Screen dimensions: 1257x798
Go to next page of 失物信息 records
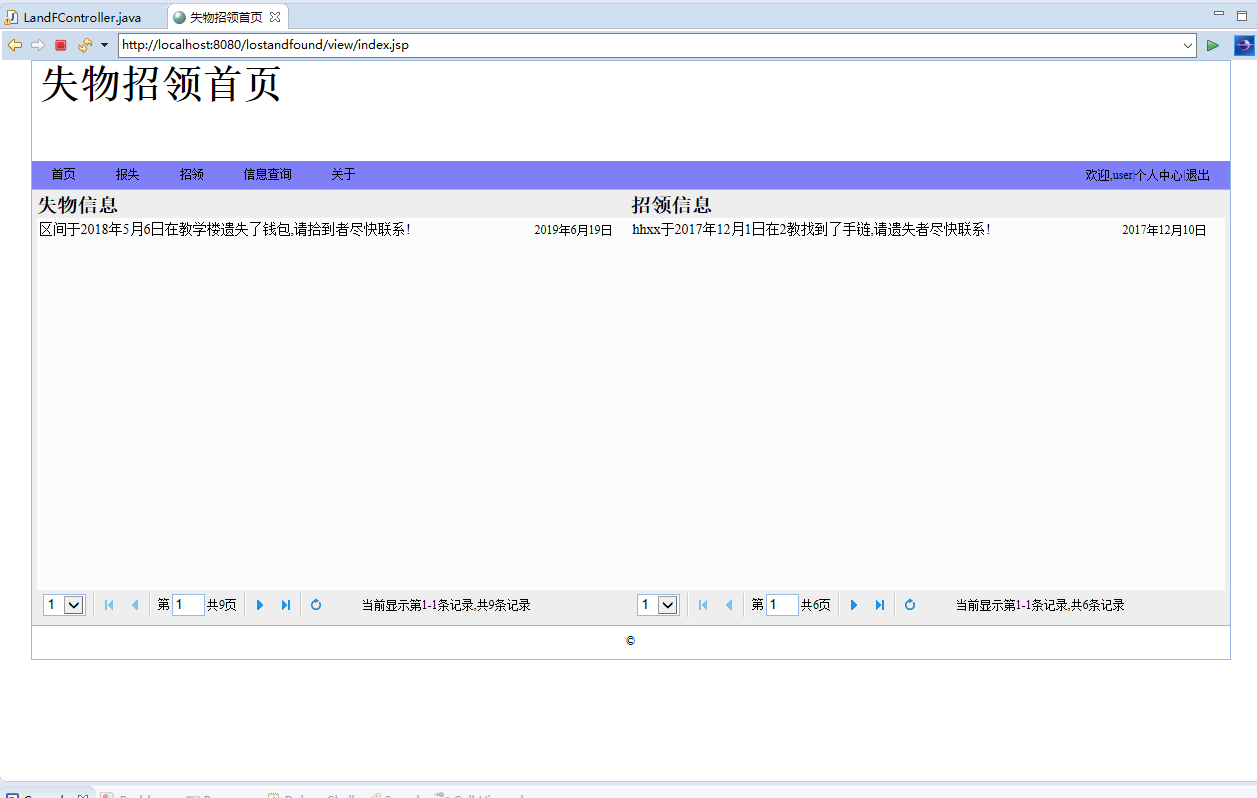point(259,604)
